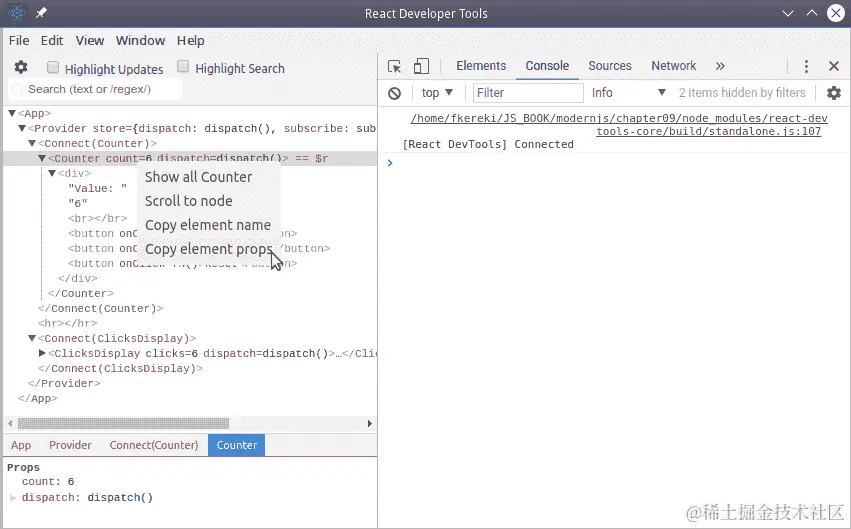
Task: Select the "Value: " text node
Action: (x=98, y=188)
